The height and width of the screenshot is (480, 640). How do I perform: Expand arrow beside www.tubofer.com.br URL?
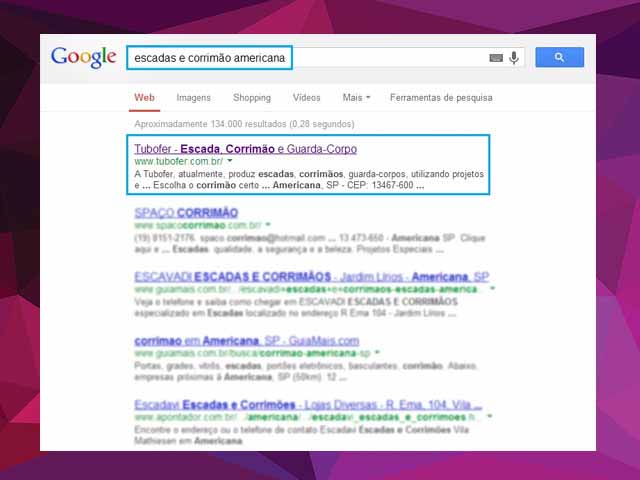tap(230, 161)
